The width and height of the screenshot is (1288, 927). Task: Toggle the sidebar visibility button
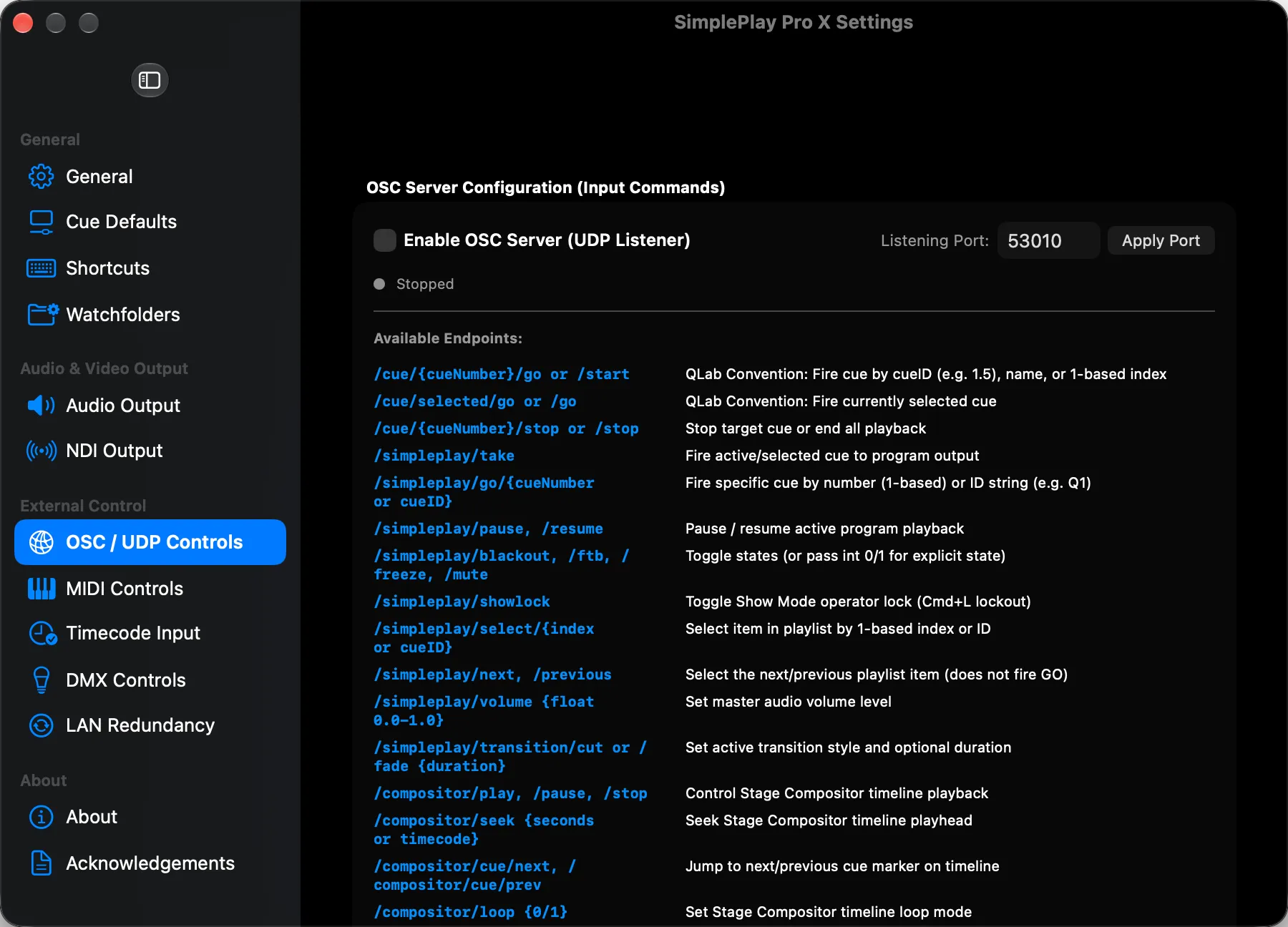click(150, 80)
